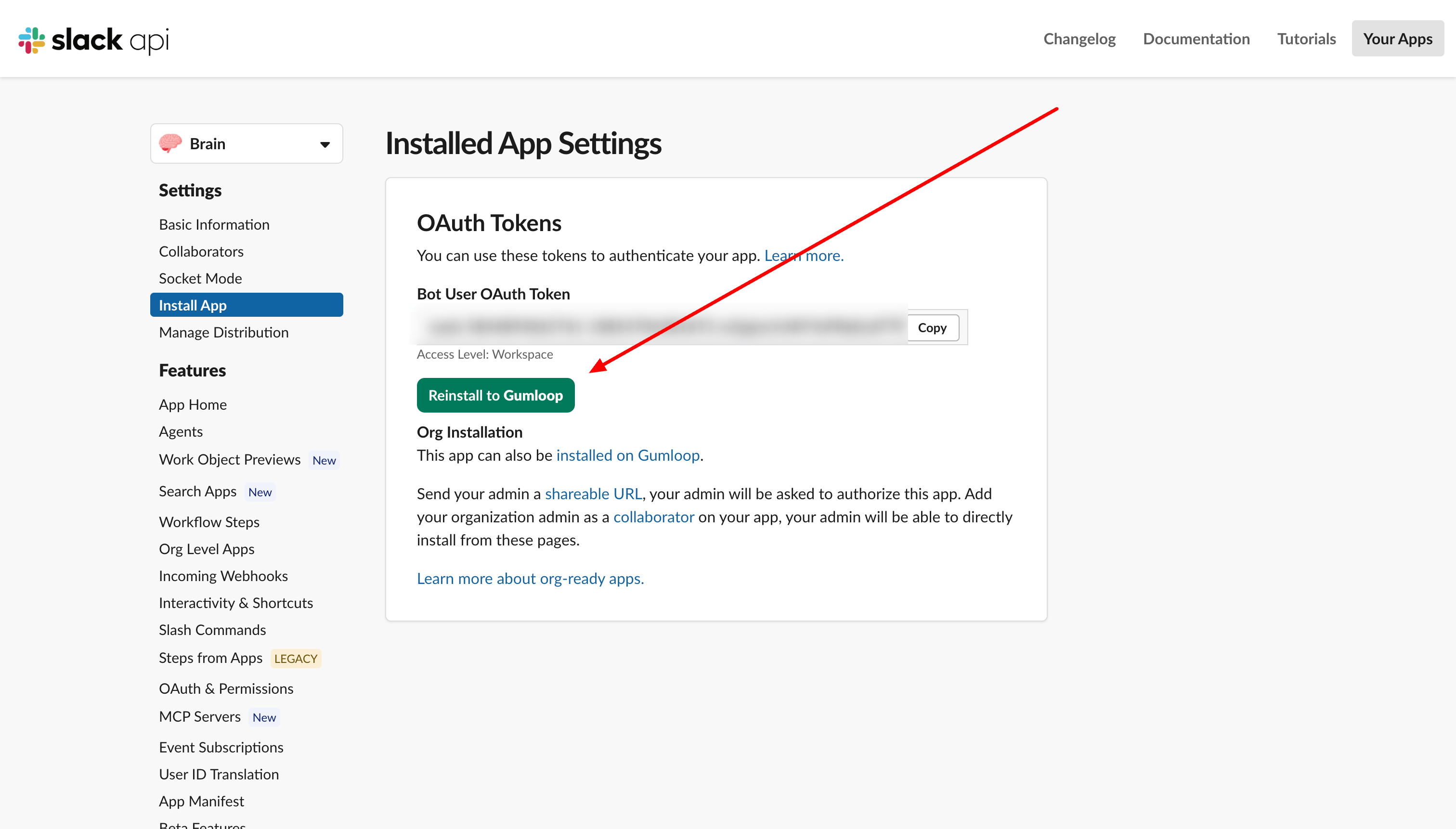Click the Features section heading
1456x829 pixels.
192,370
